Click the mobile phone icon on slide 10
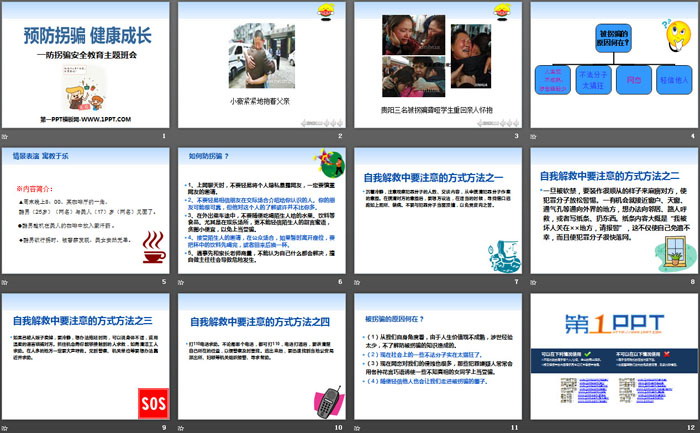The image size is (700, 433). click(327, 401)
